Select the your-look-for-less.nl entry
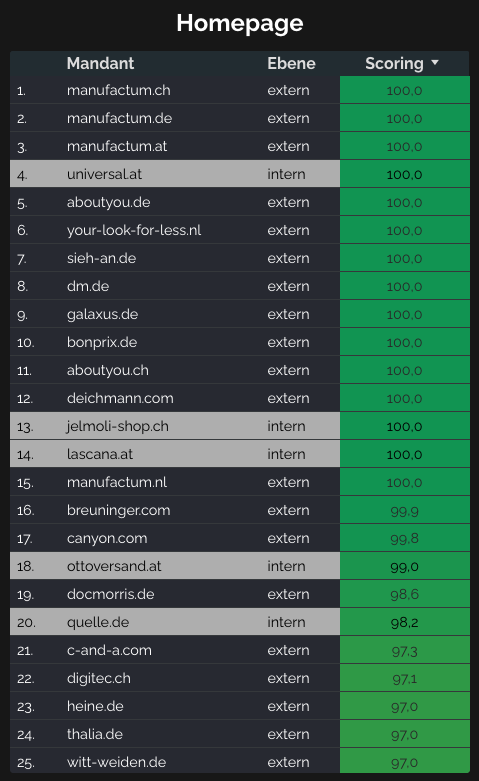The image size is (479, 781). (x=134, y=230)
